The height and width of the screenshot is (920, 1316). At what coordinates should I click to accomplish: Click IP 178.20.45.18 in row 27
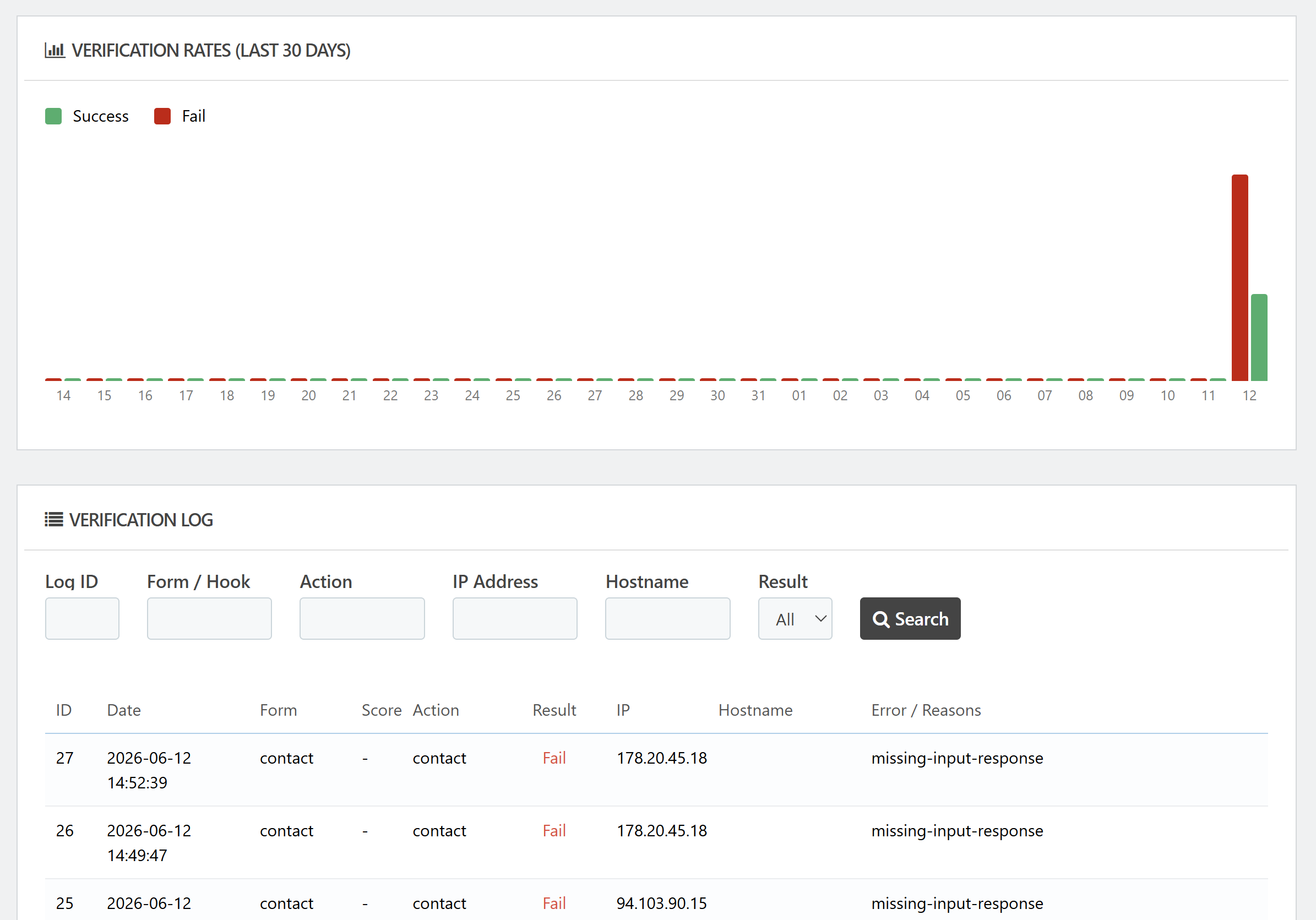[662, 758]
